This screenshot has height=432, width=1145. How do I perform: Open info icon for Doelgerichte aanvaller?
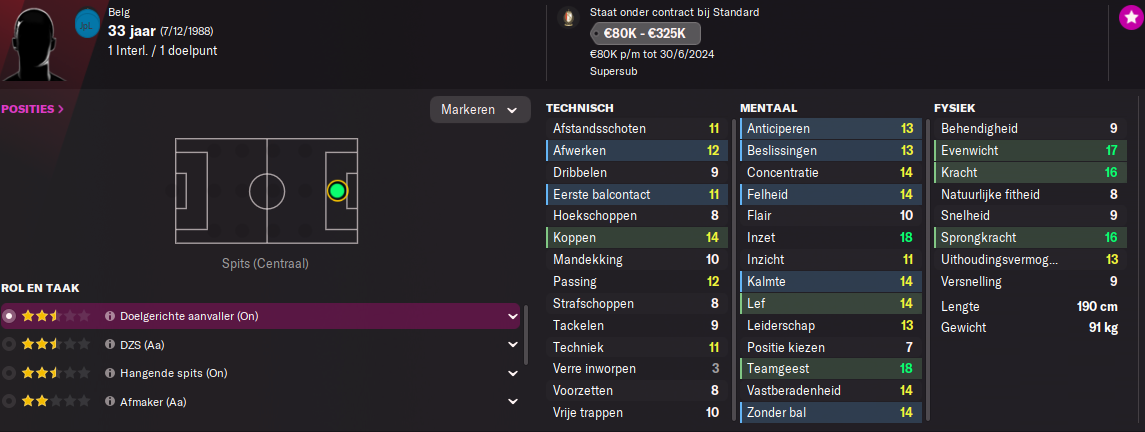[x=110, y=317]
